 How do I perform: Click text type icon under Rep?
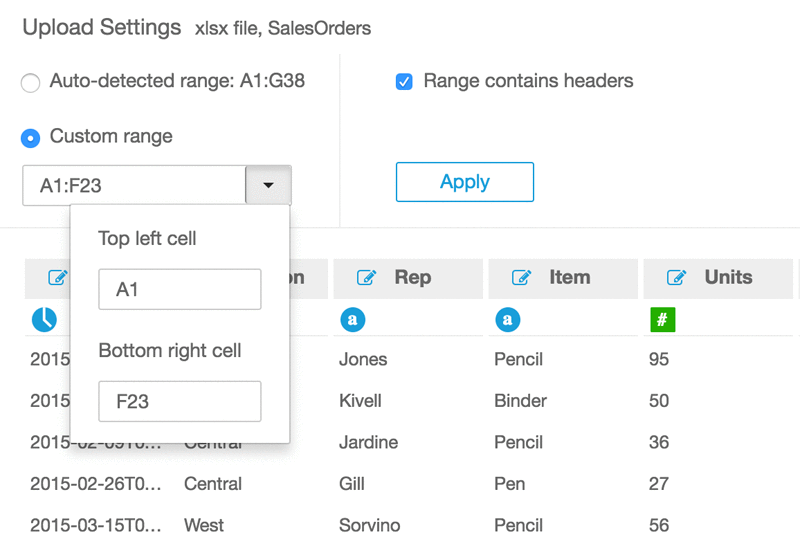tap(352, 320)
